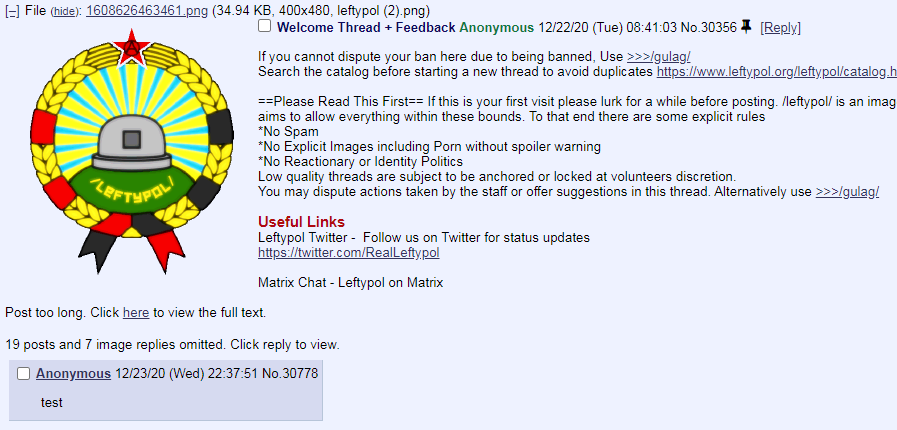
Task: Open the twitter.com/RealLeftypol link
Action: (x=348, y=253)
